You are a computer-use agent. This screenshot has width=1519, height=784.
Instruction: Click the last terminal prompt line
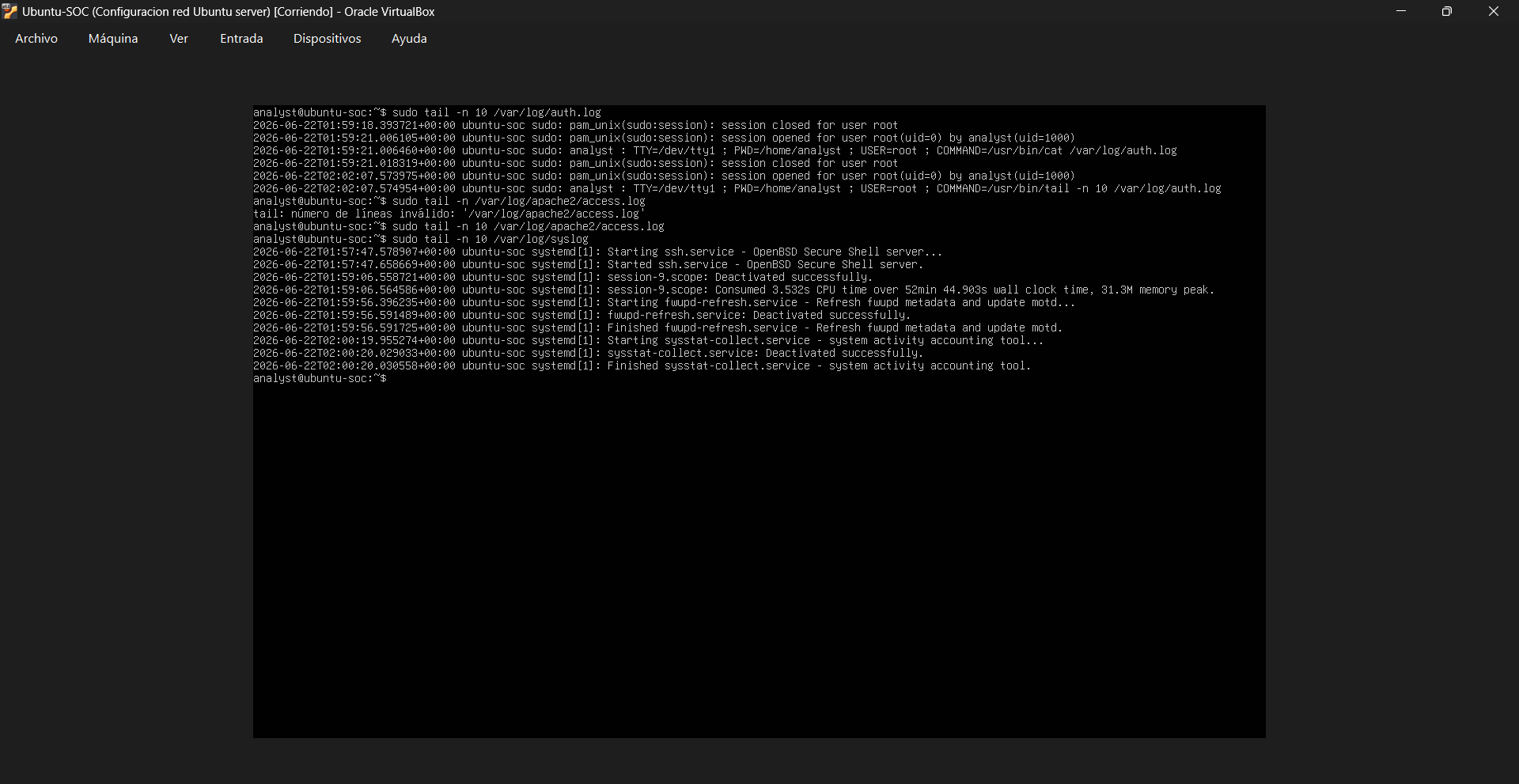pos(320,378)
